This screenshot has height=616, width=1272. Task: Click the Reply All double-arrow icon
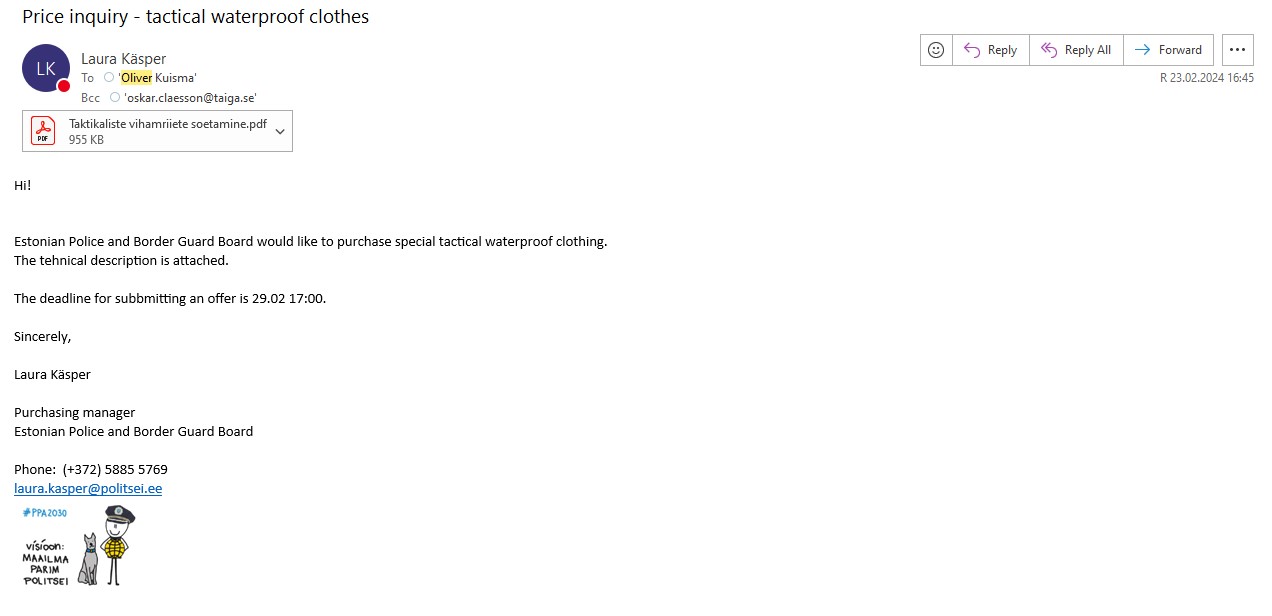[x=1048, y=50]
